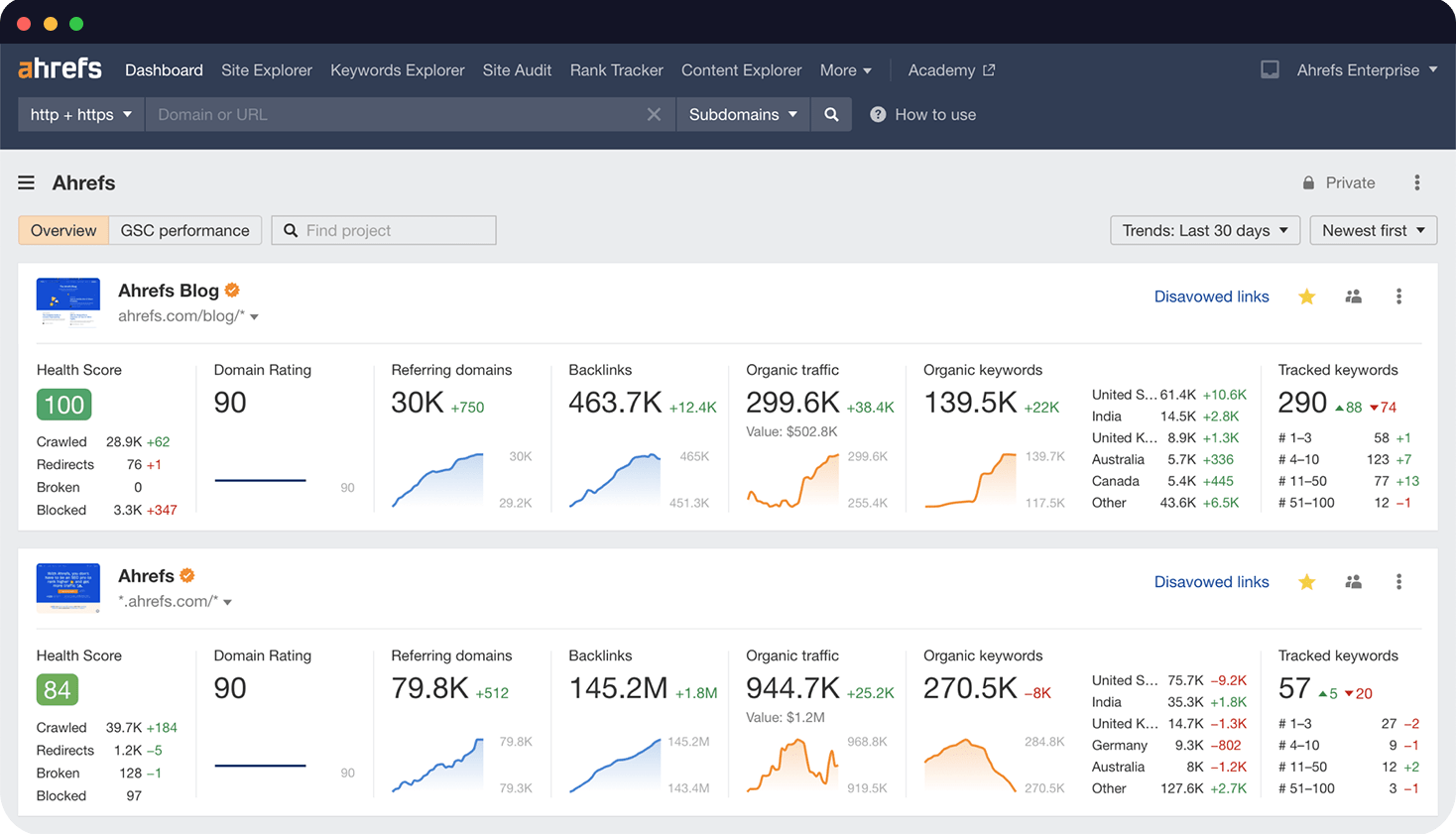
Task: Unstar the Ahrefs Blog project
Action: tap(1307, 297)
